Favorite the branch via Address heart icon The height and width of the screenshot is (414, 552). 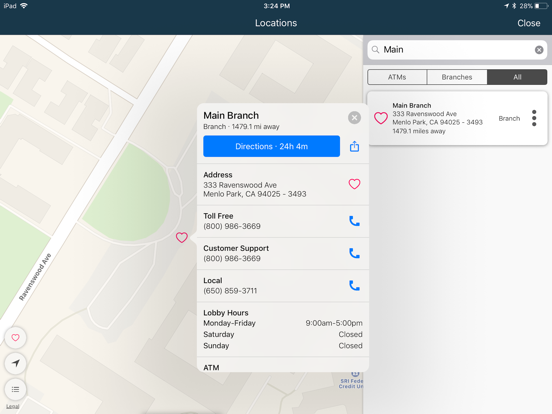pos(354,184)
